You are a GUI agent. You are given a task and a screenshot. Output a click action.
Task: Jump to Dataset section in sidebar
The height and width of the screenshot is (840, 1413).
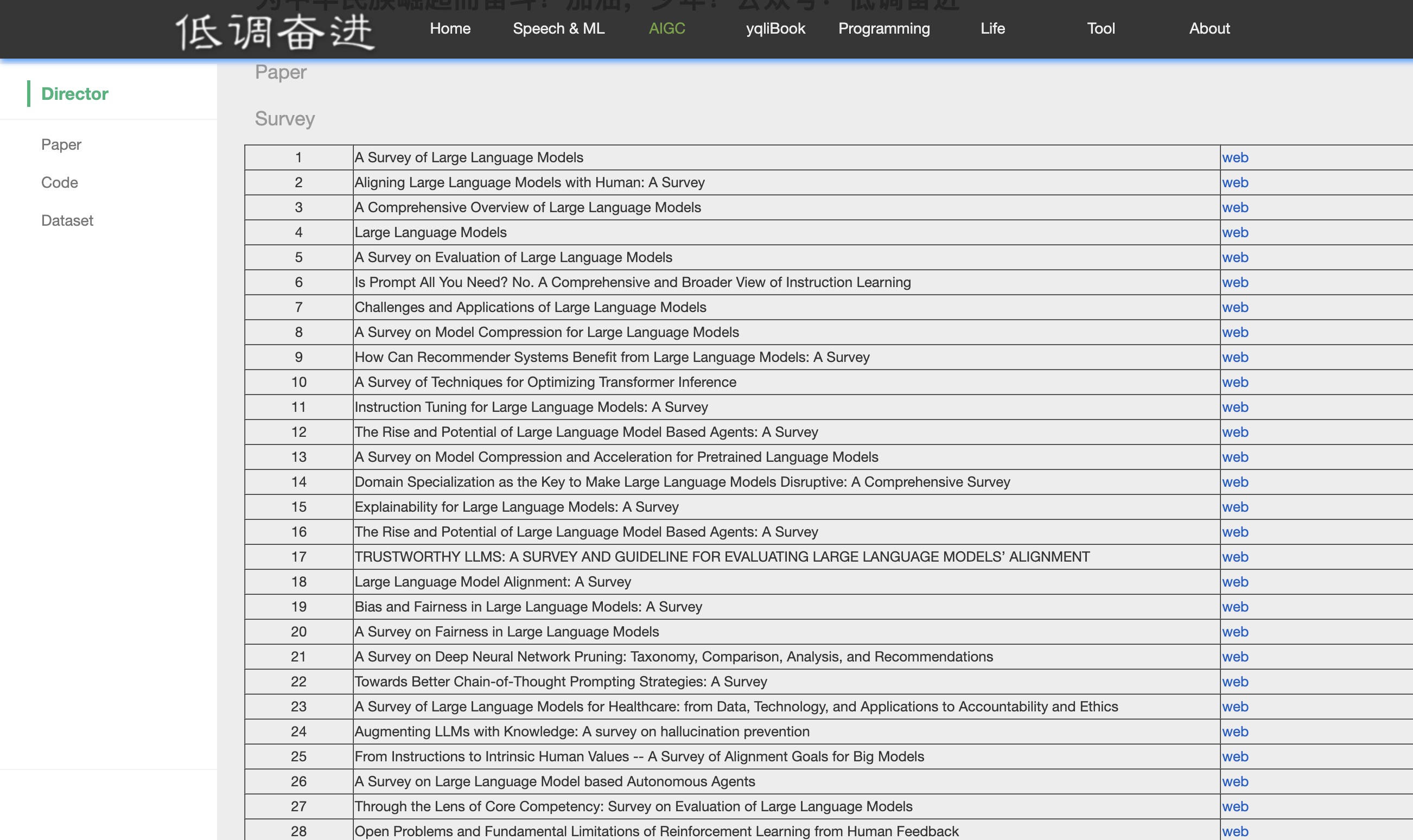click(67, 220)
